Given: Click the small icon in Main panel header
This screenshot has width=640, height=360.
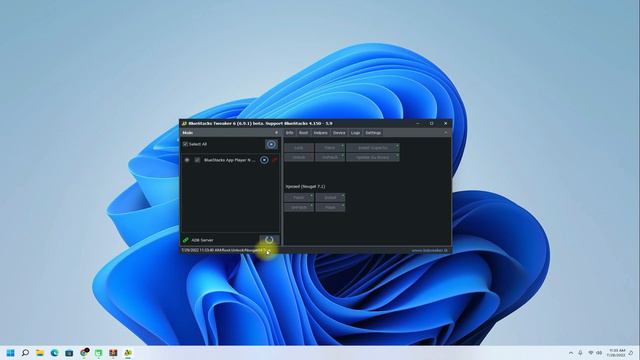Looking at the screenshot, I should [x=276, y=133].
